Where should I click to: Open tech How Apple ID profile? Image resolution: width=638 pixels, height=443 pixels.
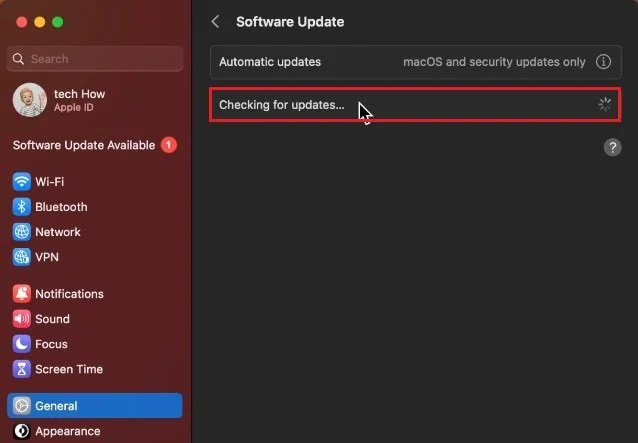coord(59,100)
